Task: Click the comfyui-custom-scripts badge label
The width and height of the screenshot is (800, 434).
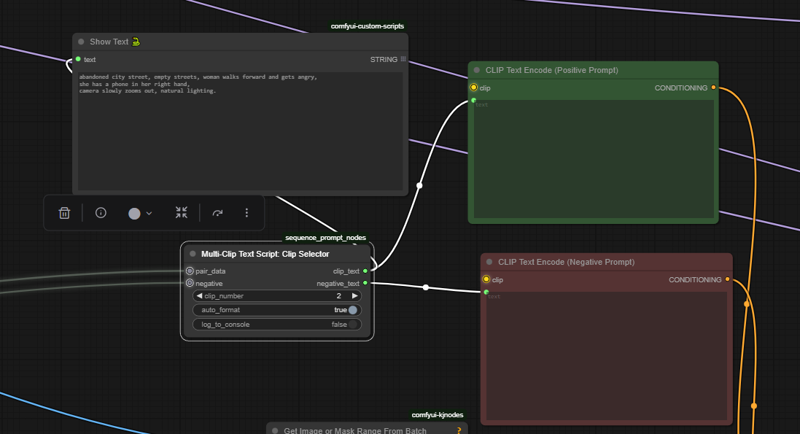Action: coord(367,26)
